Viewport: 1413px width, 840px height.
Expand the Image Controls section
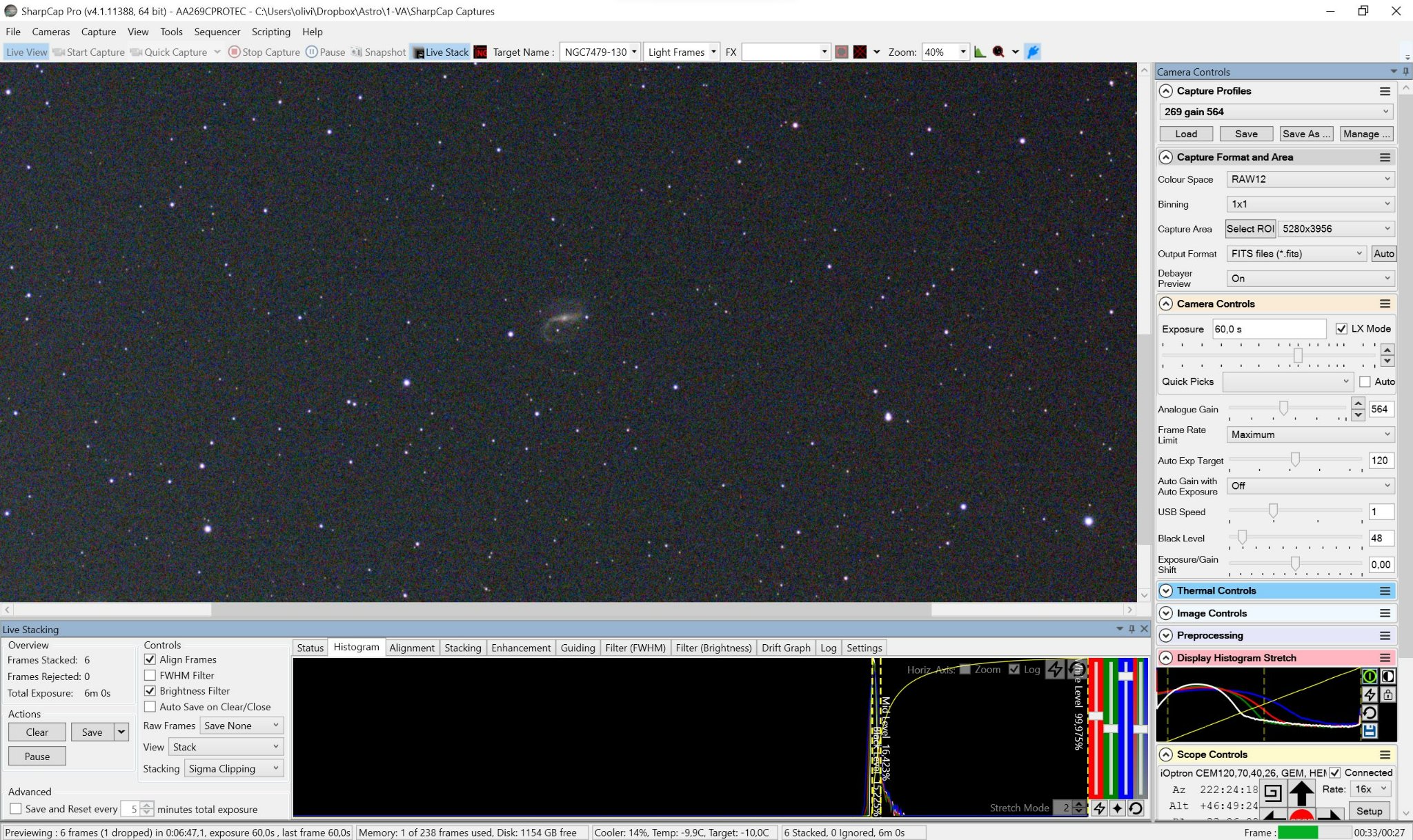point(1166,613)
